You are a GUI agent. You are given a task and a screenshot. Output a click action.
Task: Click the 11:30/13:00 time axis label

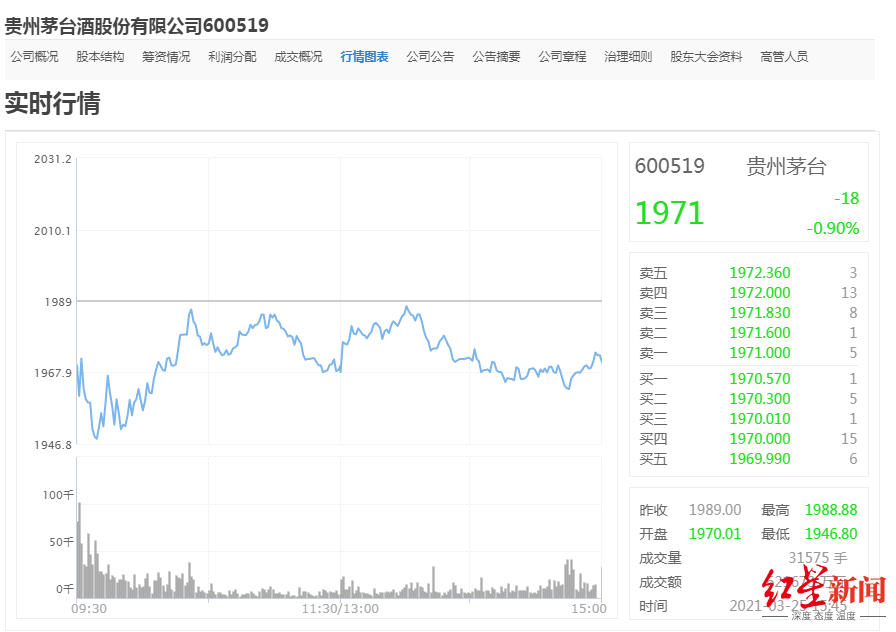[341, 609]
